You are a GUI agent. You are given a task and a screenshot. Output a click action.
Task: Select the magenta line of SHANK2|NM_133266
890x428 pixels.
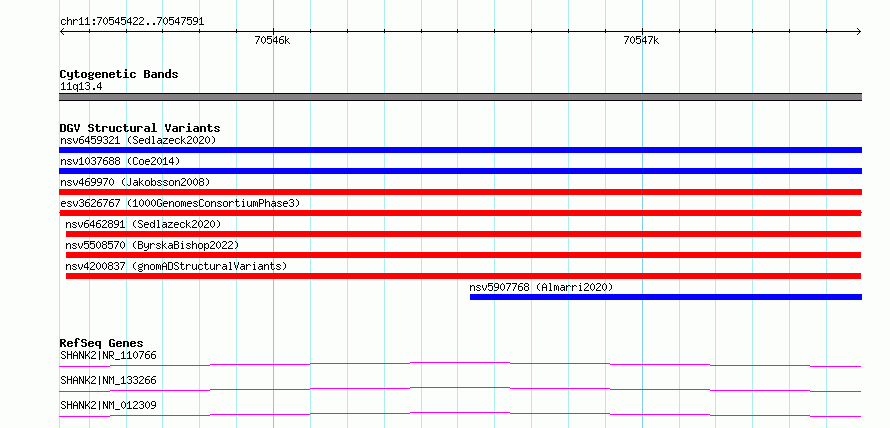(460, 390)
